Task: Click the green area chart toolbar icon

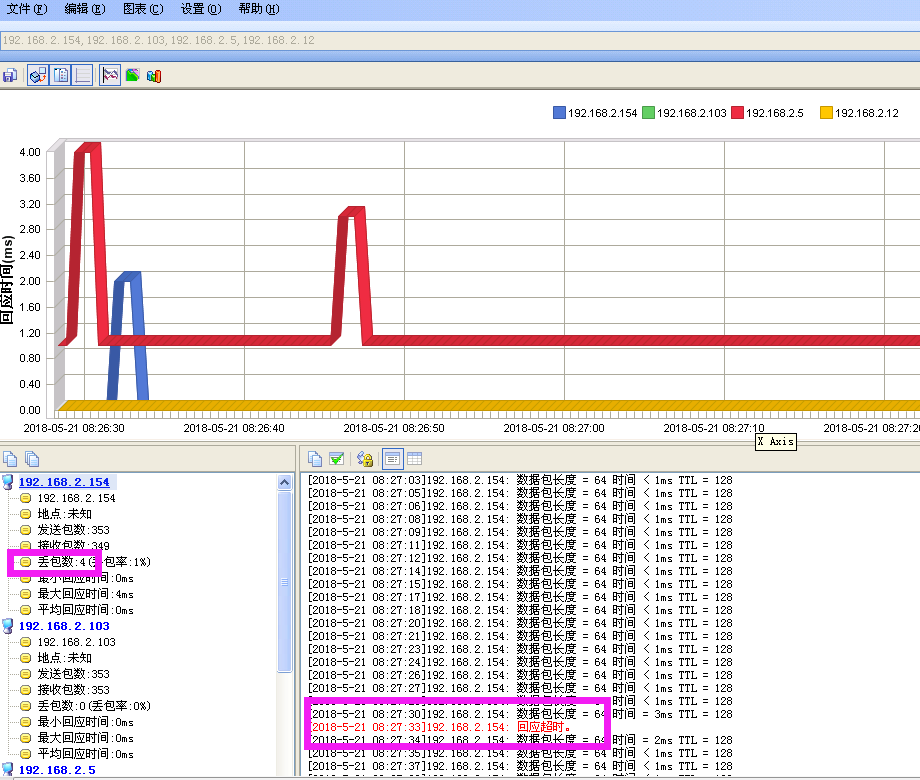Action: pos(132,76)
